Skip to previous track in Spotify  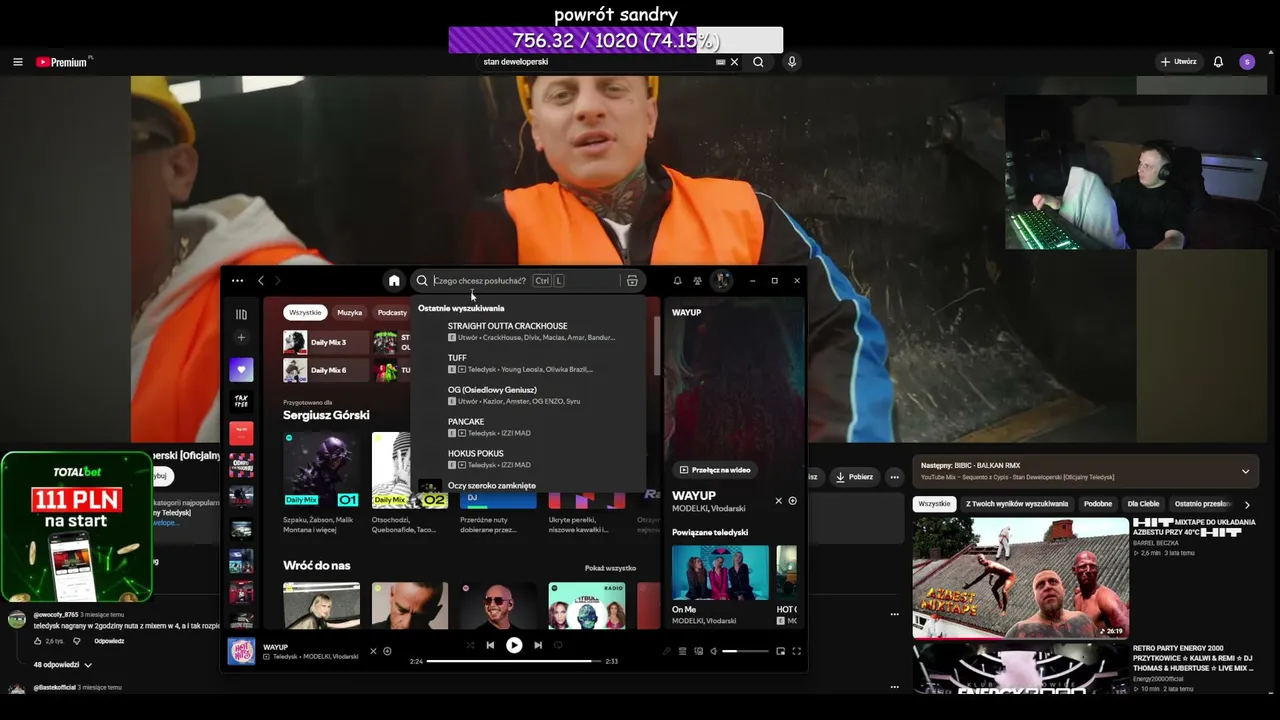tap(490, 645)
